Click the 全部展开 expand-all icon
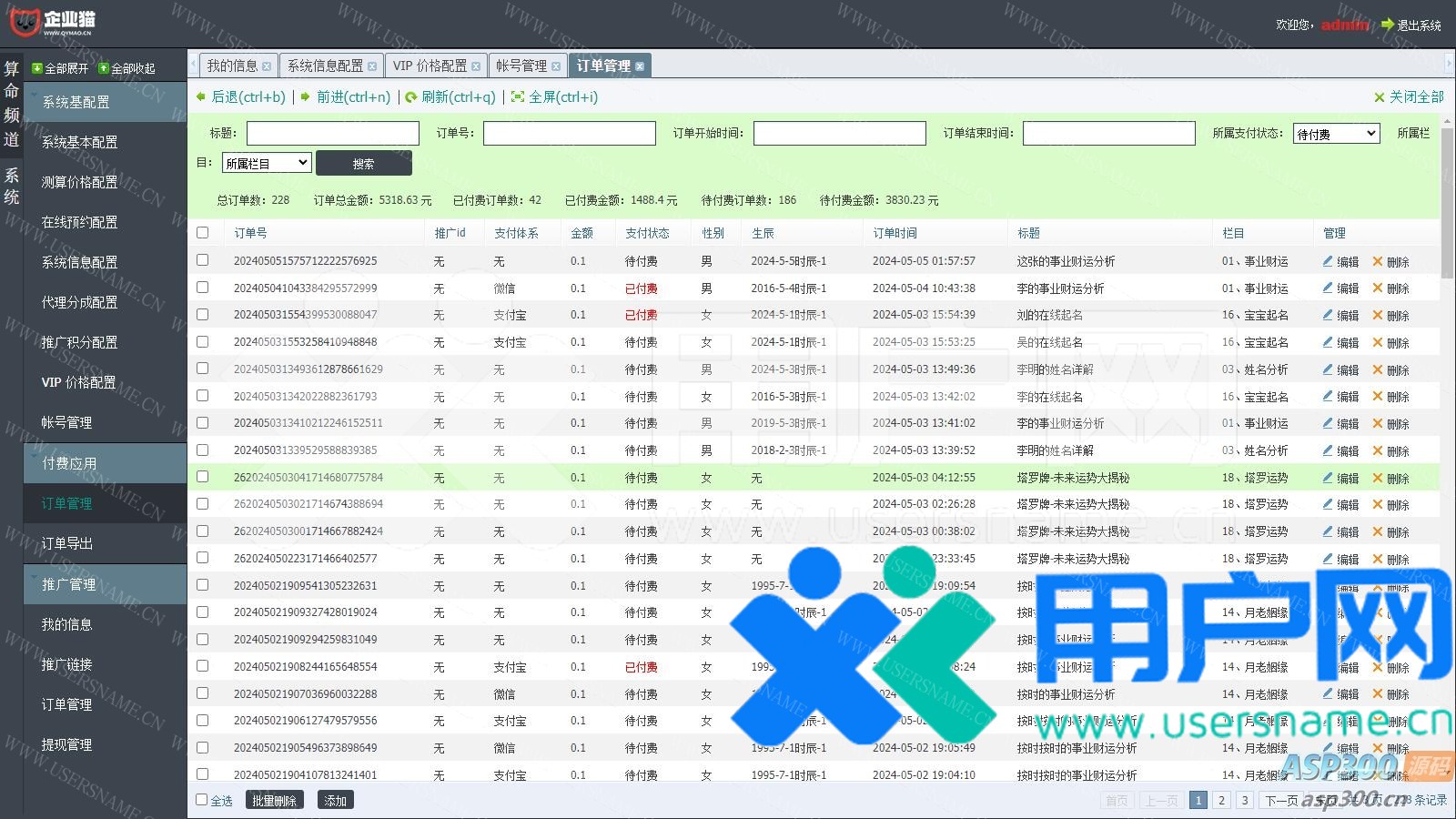The height and width of the screenshot is (819, 1456). click(36, 68)
